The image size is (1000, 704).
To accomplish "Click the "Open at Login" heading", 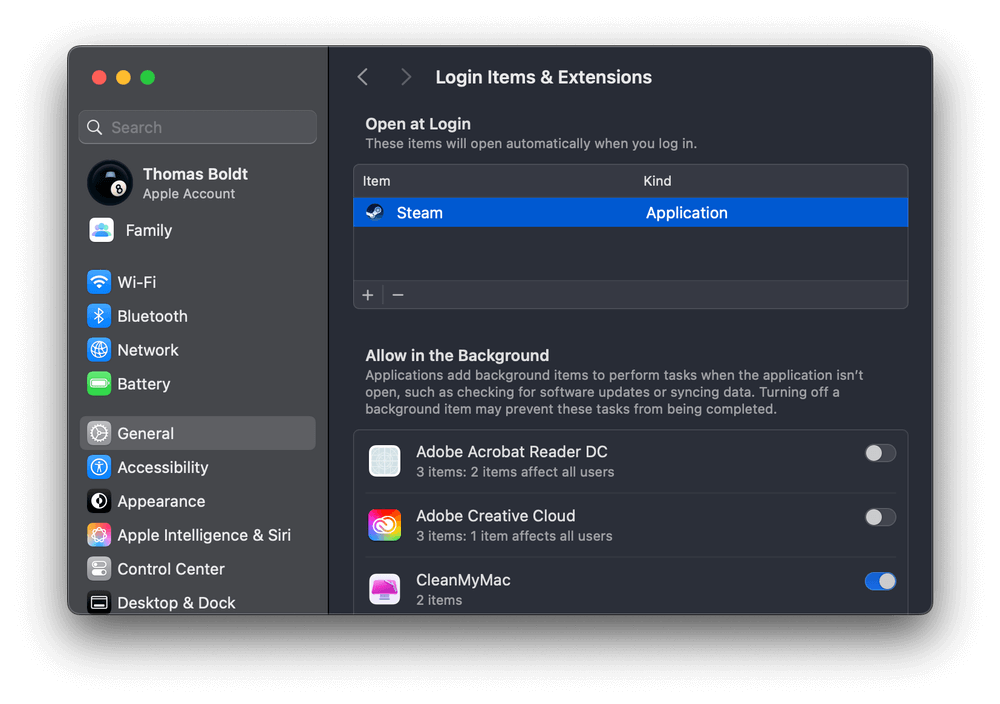I will click(418, 124).
